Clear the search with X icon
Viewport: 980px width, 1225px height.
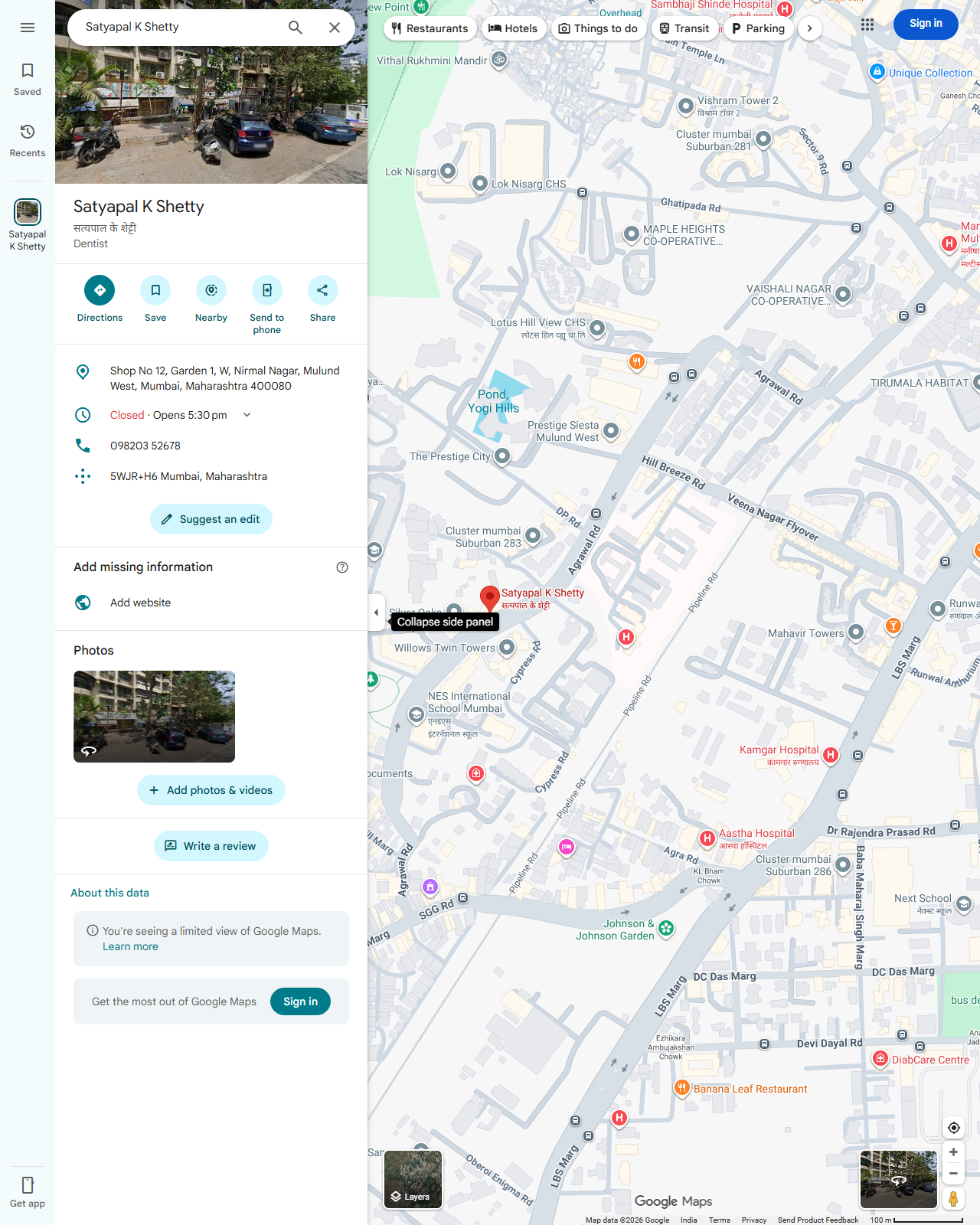pyautogui.click(x=335, y=28)
